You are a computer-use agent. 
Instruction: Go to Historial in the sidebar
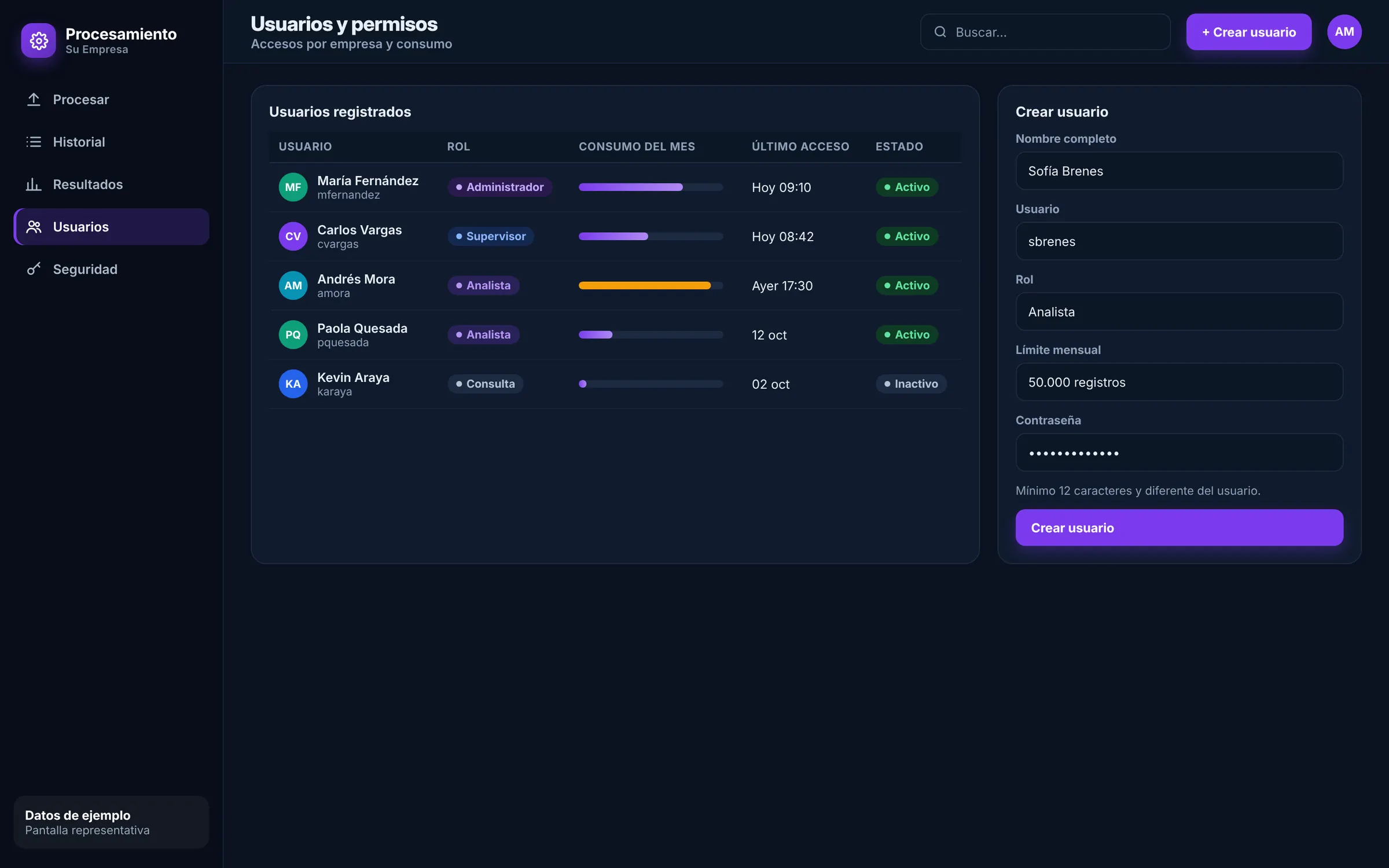pos(111,142)
